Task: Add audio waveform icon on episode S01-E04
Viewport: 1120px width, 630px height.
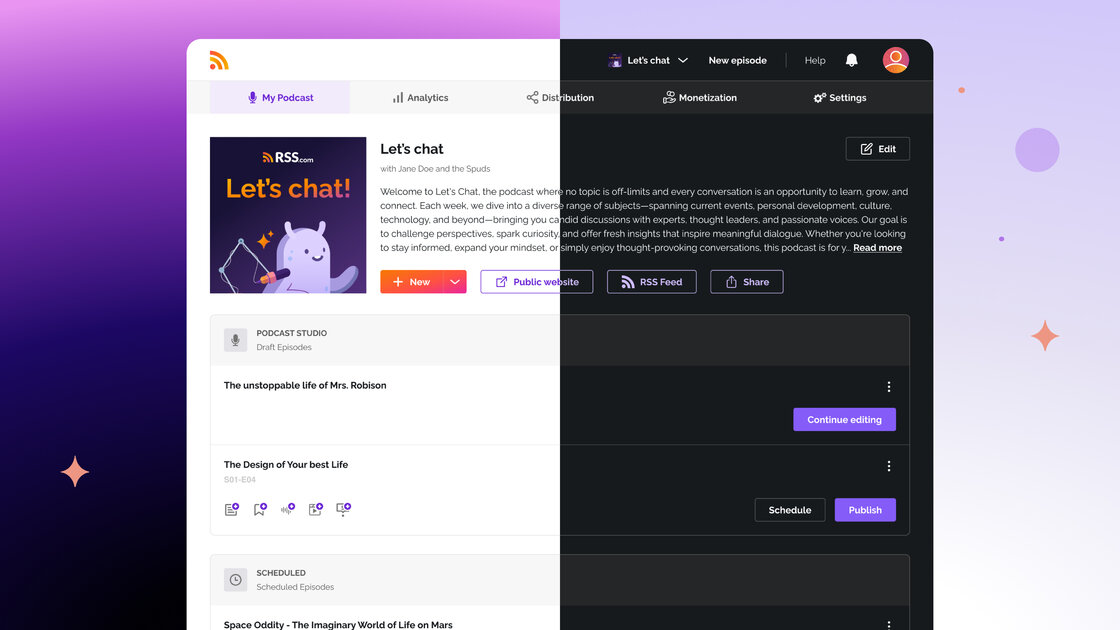Action: coord(288,509)
